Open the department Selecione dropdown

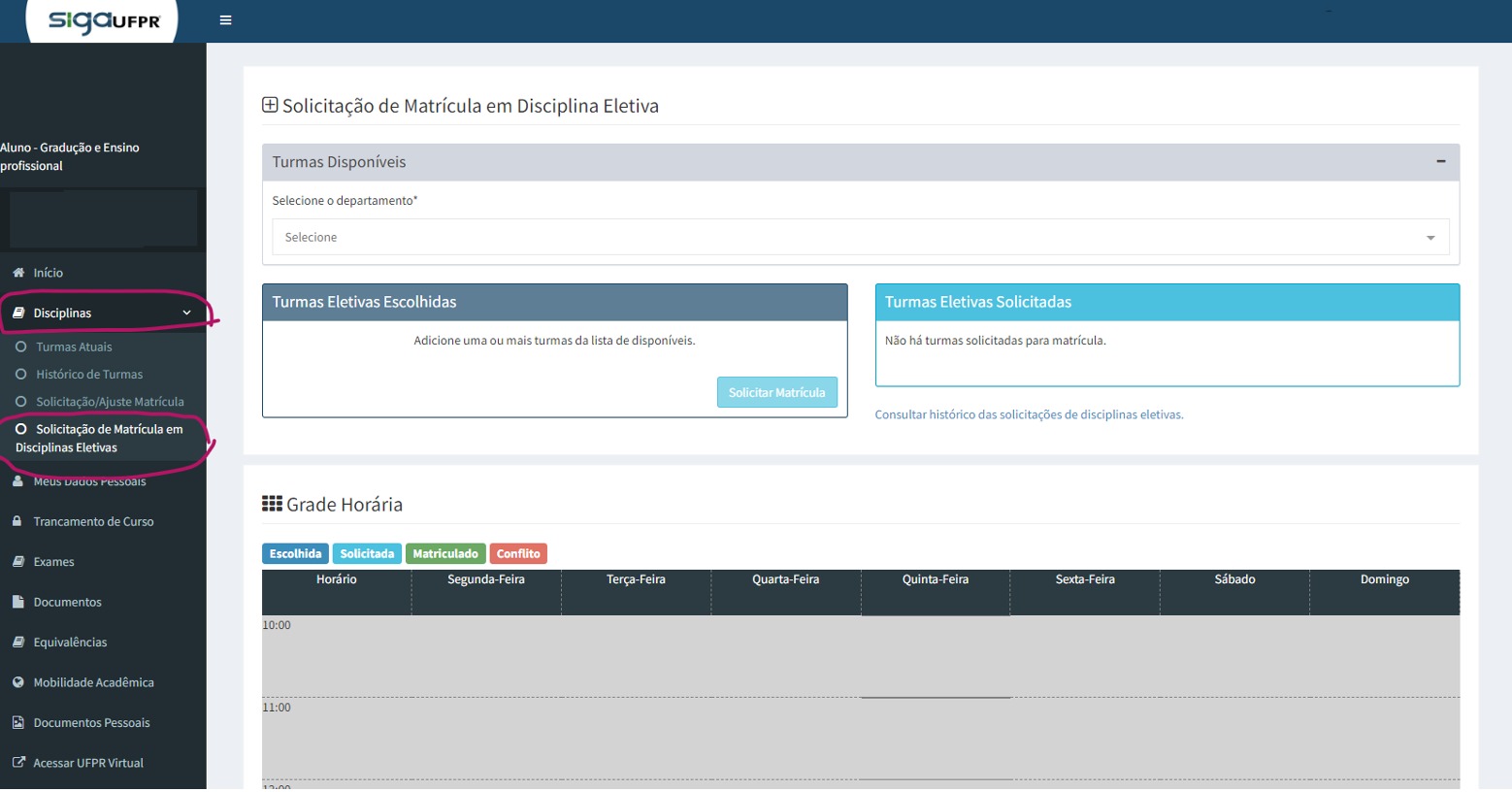(x=860, y=237)
